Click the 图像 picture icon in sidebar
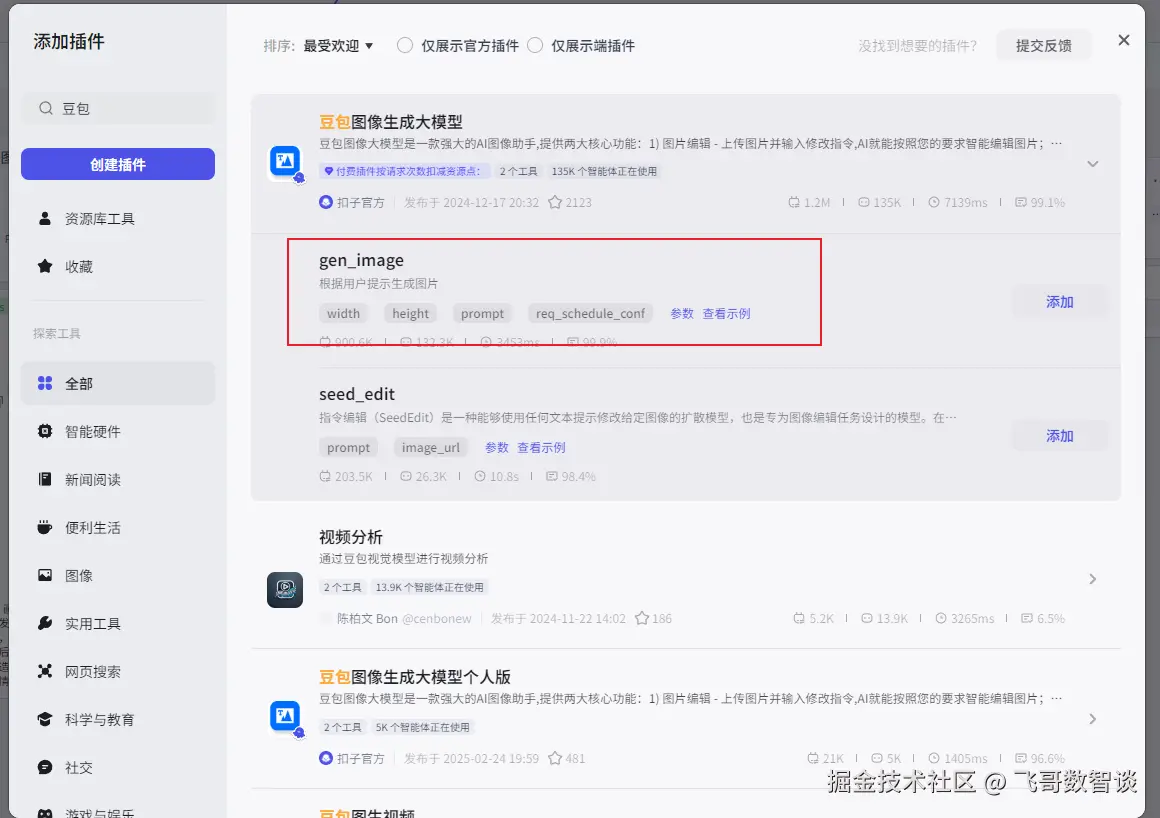 click(45, 575)
